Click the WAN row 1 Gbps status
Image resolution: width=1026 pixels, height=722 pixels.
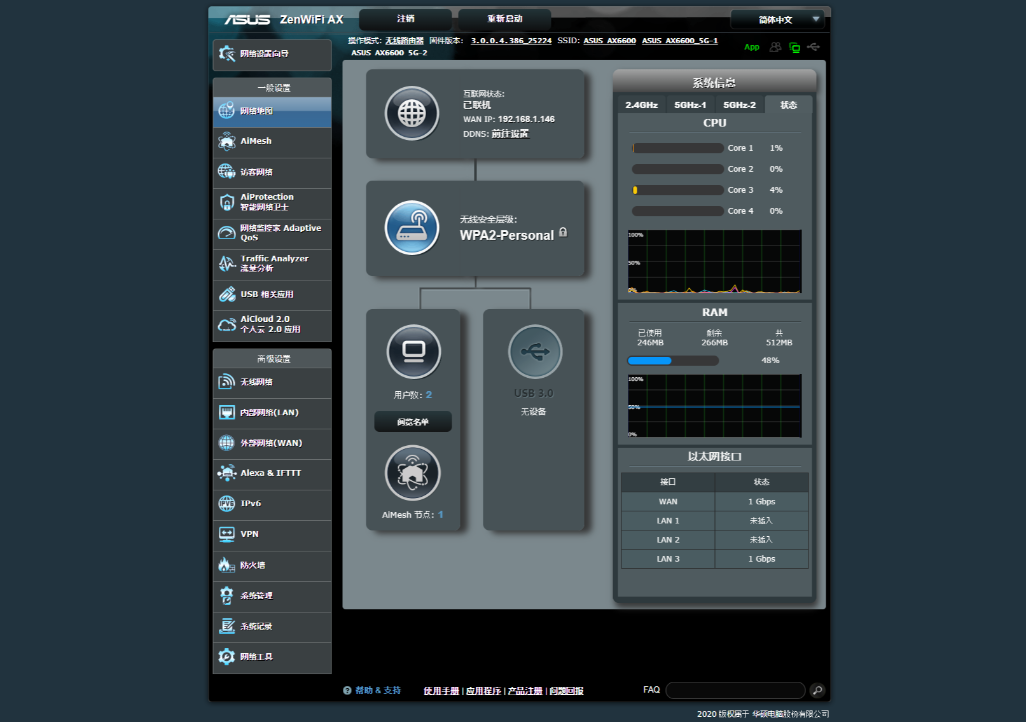(x=762, y=501)
